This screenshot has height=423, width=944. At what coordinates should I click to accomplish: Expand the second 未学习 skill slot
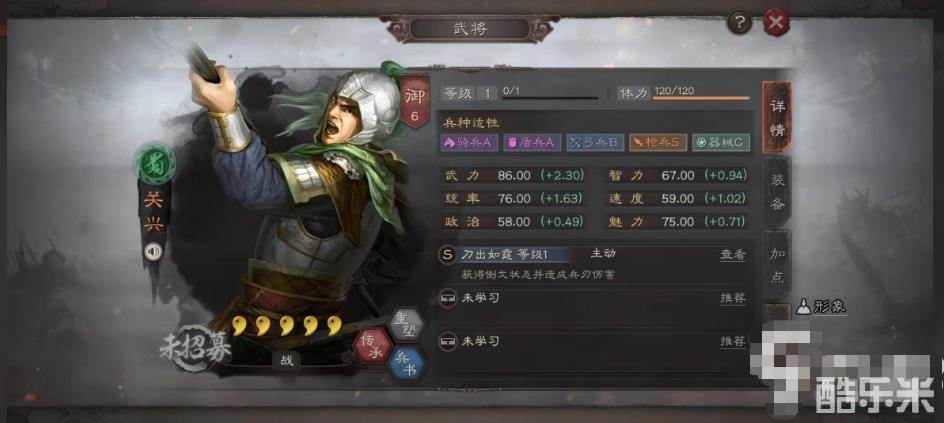pyautogui.click(x=595, y=341)
